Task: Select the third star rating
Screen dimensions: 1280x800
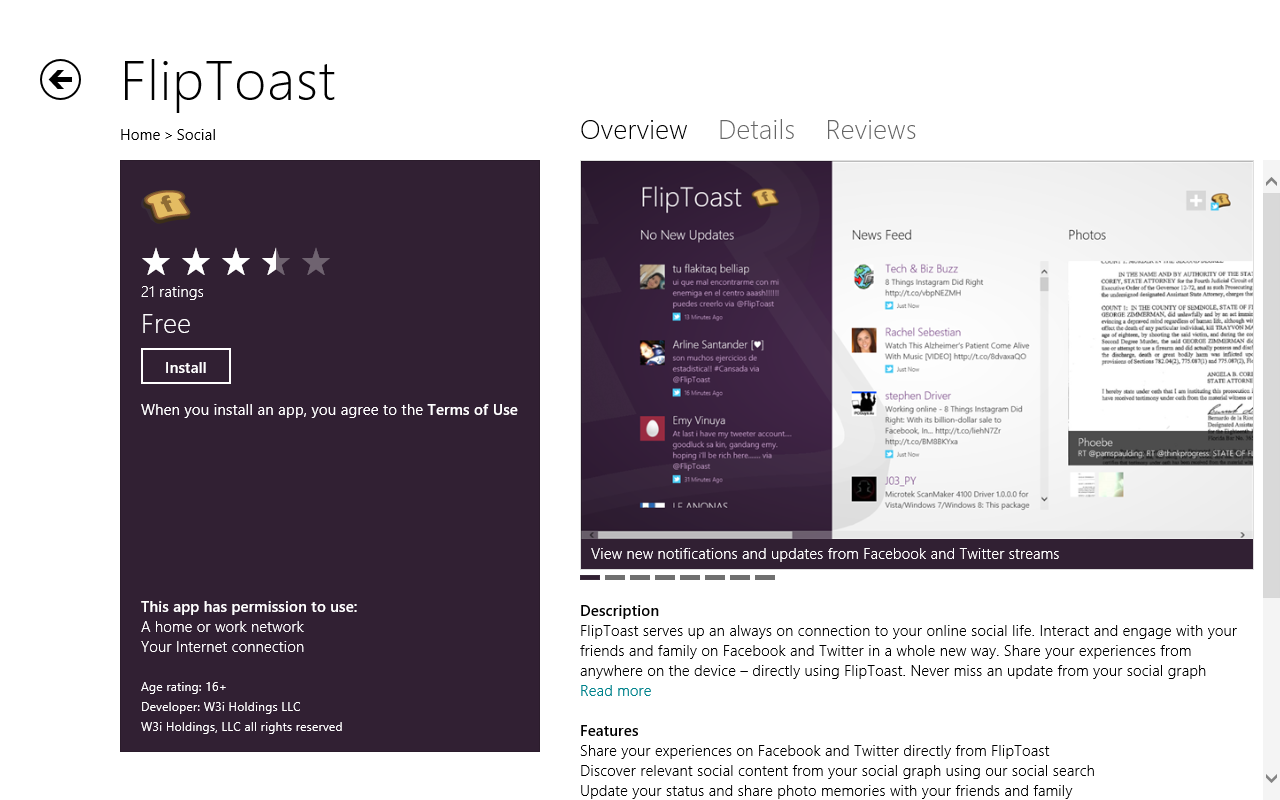Action: pos(236,263)
